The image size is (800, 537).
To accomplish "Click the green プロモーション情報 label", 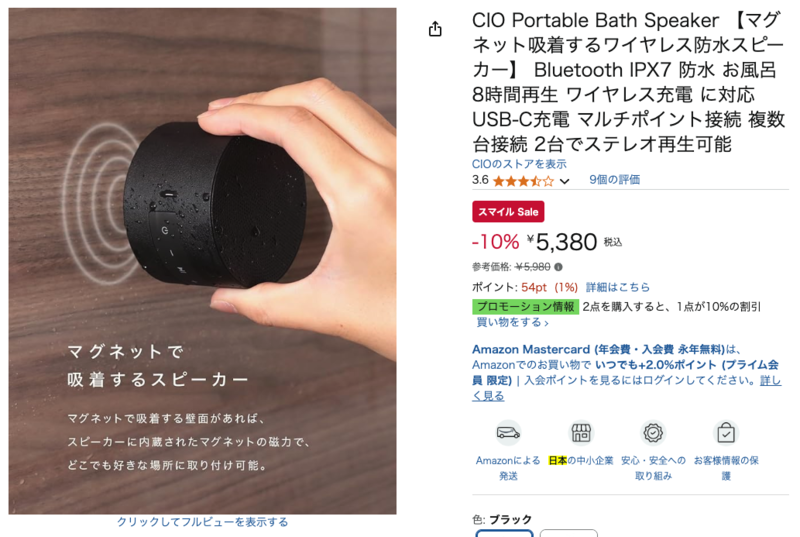I will tap(526, 306).
